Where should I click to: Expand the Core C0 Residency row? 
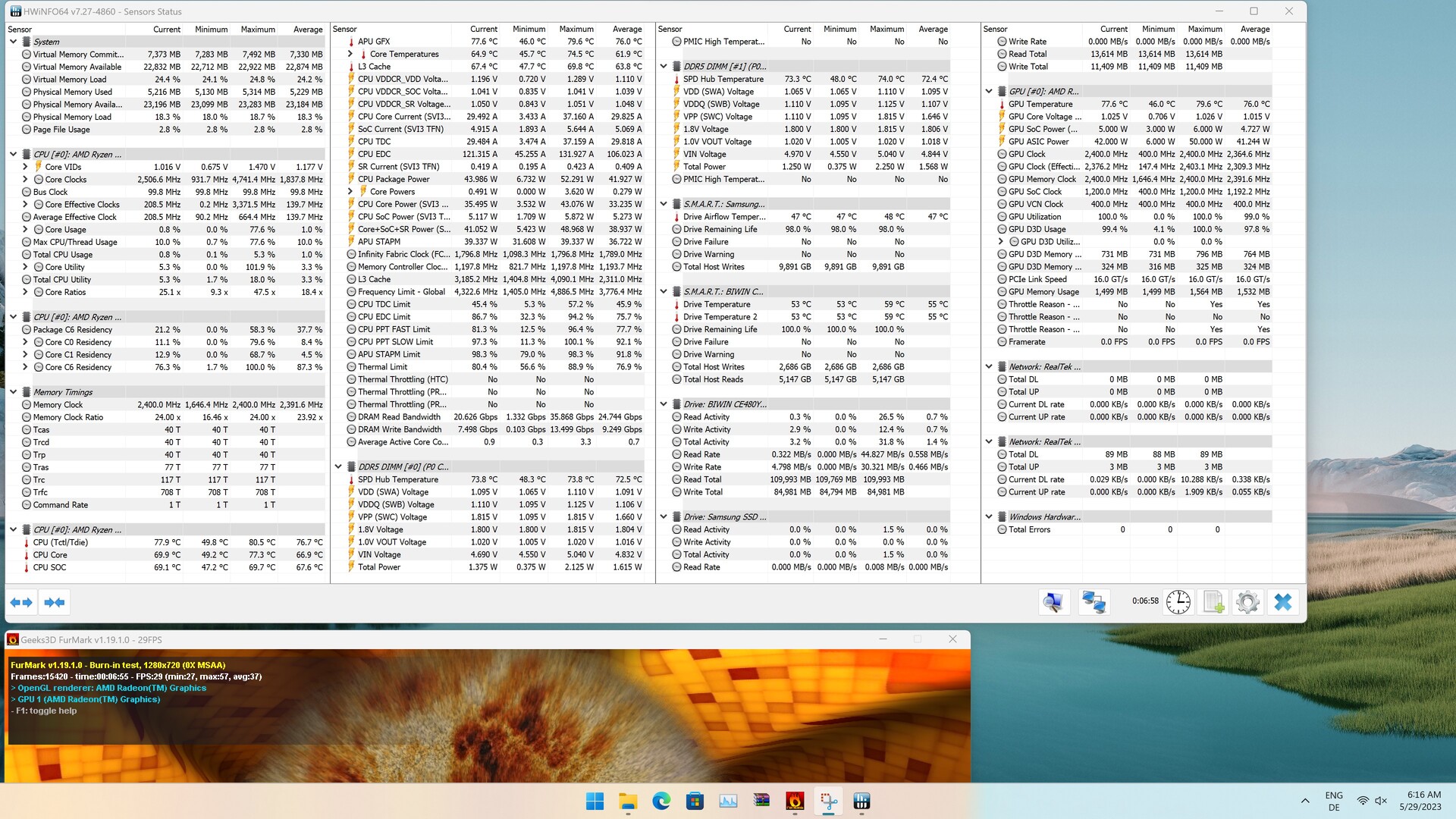(x=25, y=342)
